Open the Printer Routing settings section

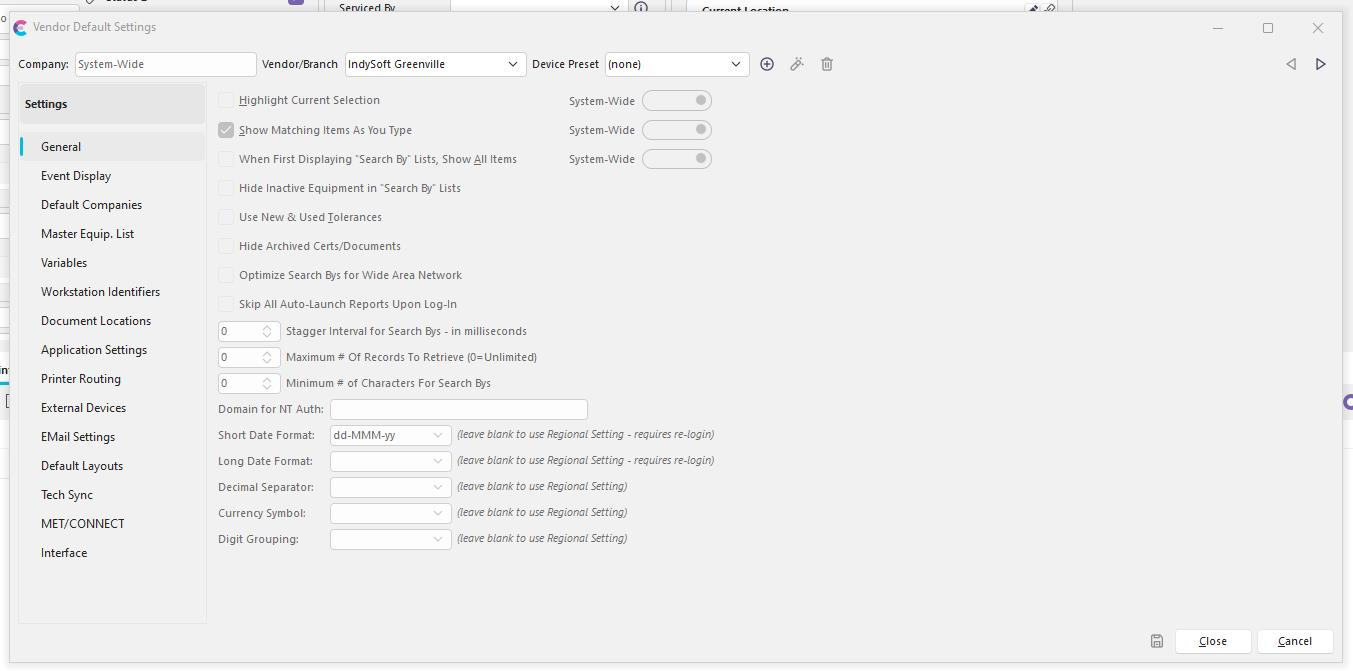tap(81, 379)
